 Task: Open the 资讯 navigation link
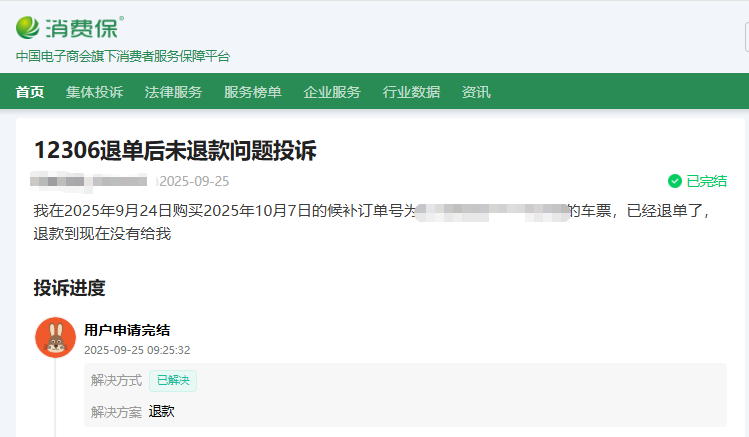[x=476, y=92]
